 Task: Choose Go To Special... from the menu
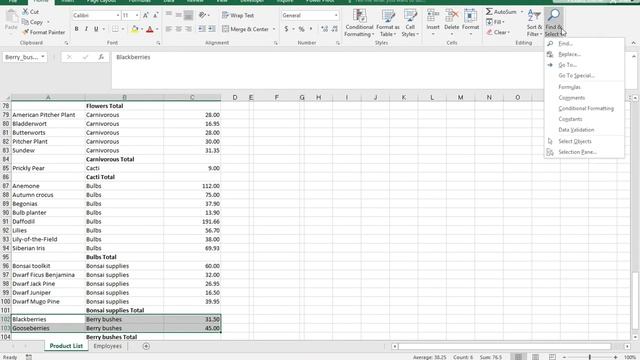tap(584, 76)
